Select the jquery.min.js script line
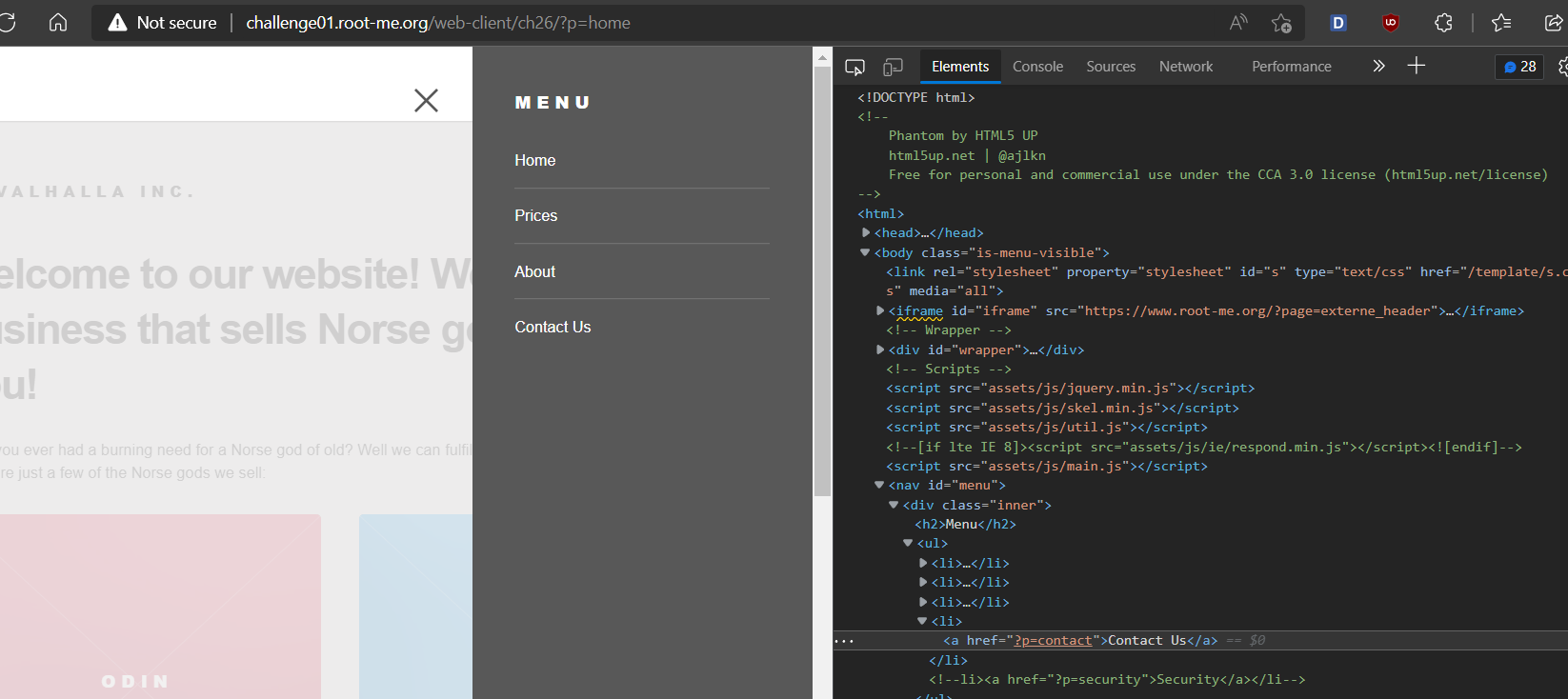This screenshot has width=1568, height=699. pos(1070,388)
